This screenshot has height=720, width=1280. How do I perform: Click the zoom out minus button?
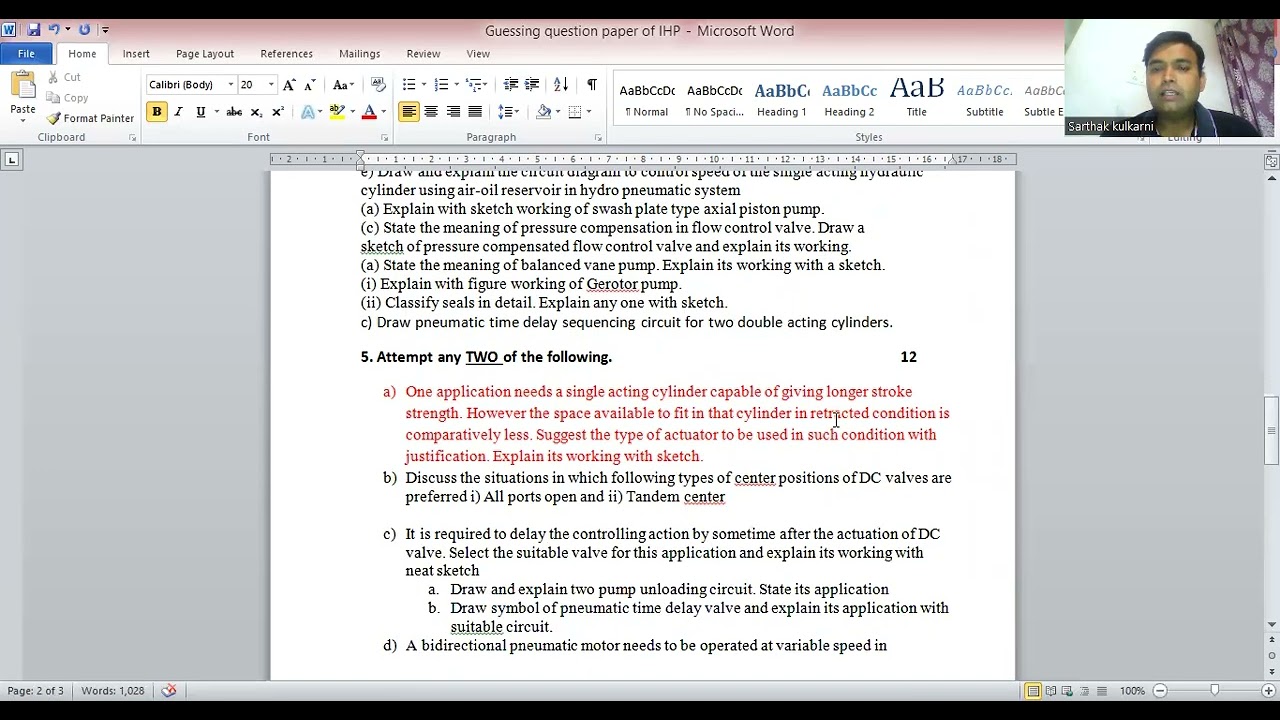[x=1160, y=691]
